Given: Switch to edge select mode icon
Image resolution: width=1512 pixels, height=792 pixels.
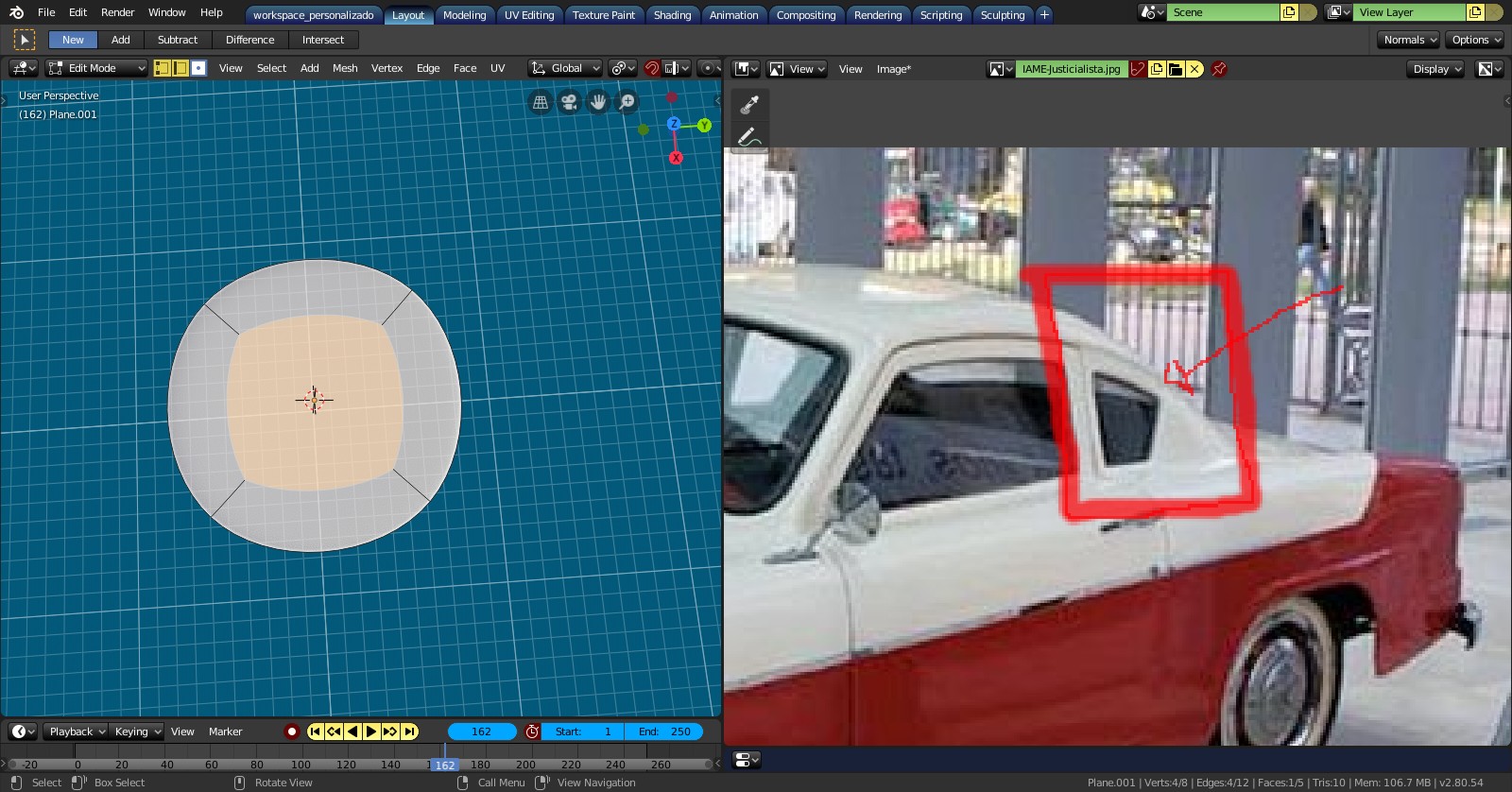Looking at the screenshot, I should [180, 68].
